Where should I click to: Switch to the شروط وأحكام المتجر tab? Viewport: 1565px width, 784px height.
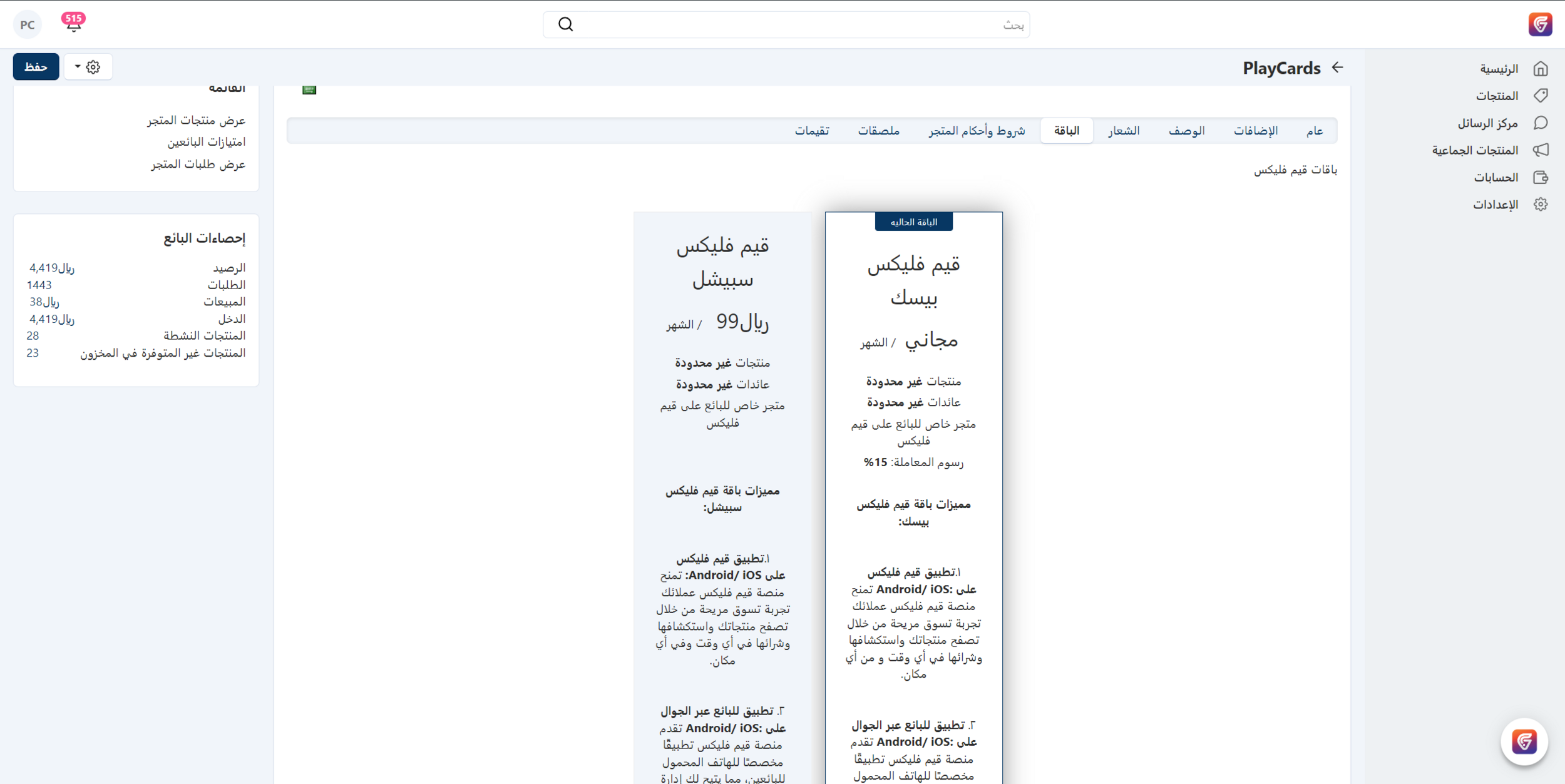point(976,131)
